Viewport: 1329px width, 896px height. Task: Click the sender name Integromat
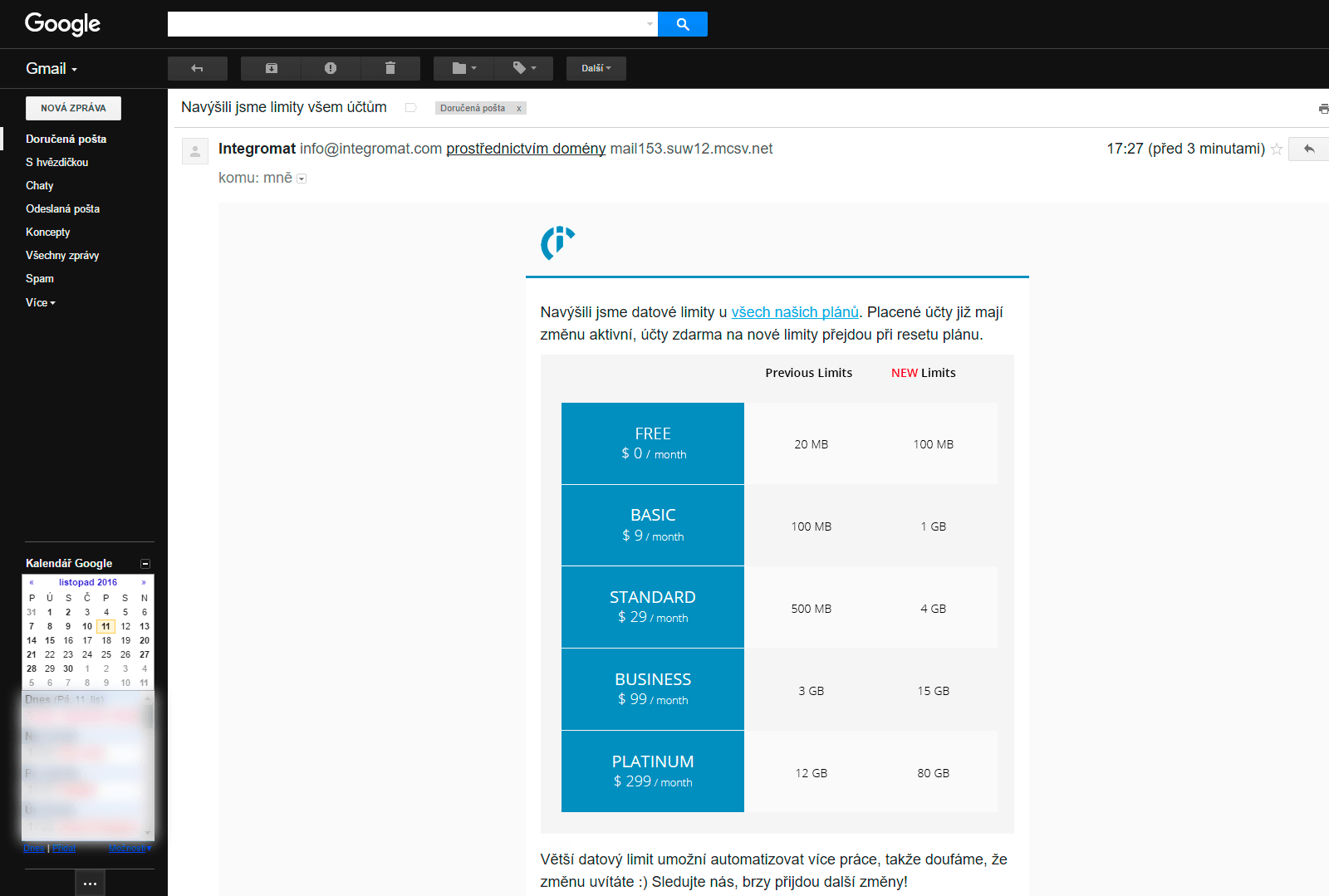click(257, 149)
